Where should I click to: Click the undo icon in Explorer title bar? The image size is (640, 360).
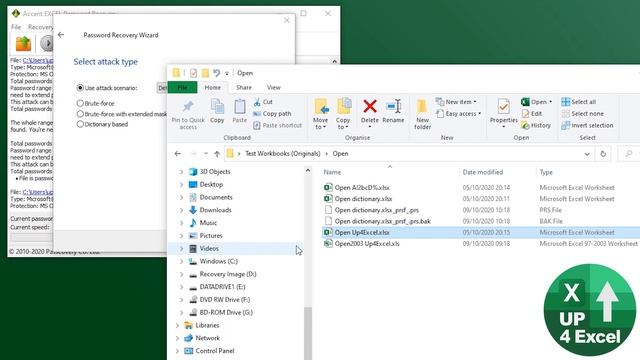[216, 73]
